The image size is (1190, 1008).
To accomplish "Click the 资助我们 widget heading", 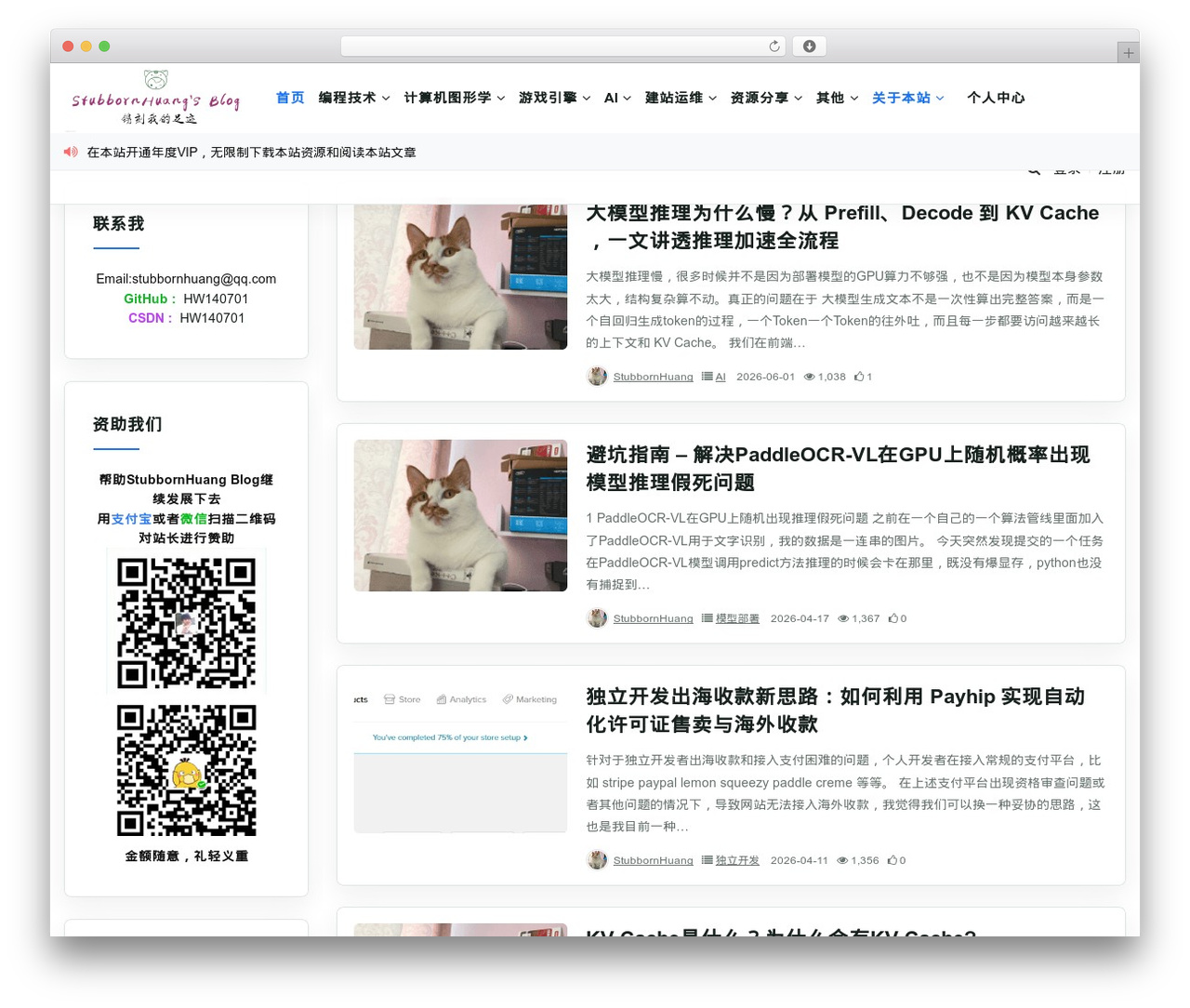I will click(x=127, y=424).
